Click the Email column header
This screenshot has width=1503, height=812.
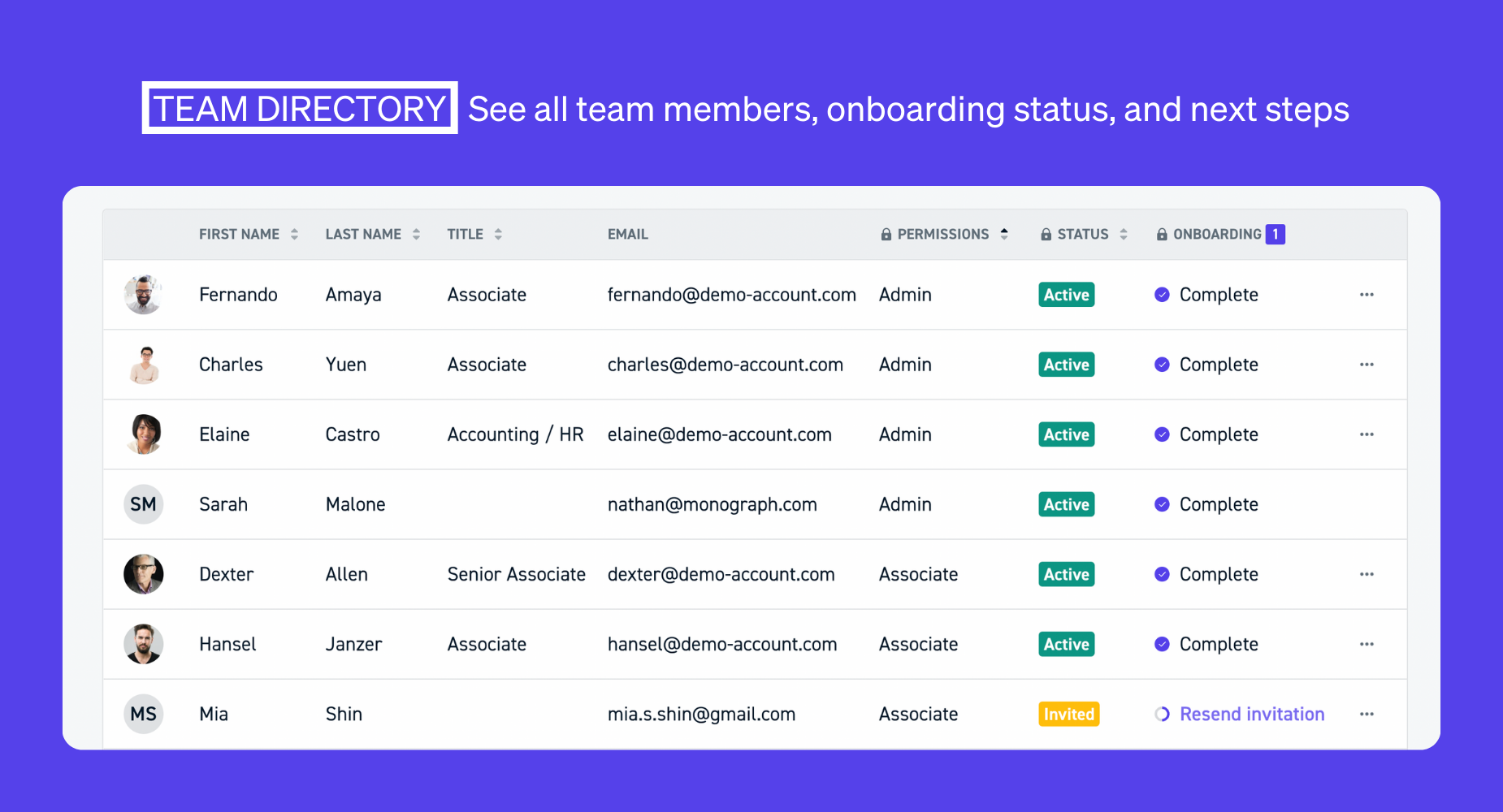627,235
